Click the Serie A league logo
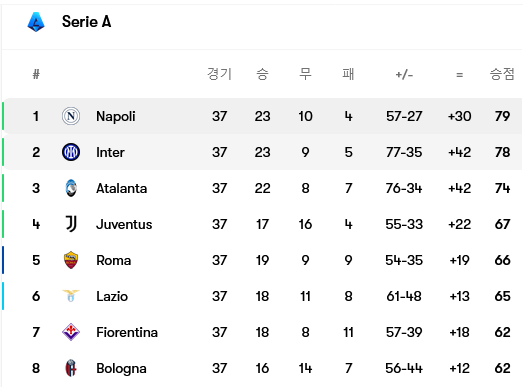The image size is (523, 387). 36,22
